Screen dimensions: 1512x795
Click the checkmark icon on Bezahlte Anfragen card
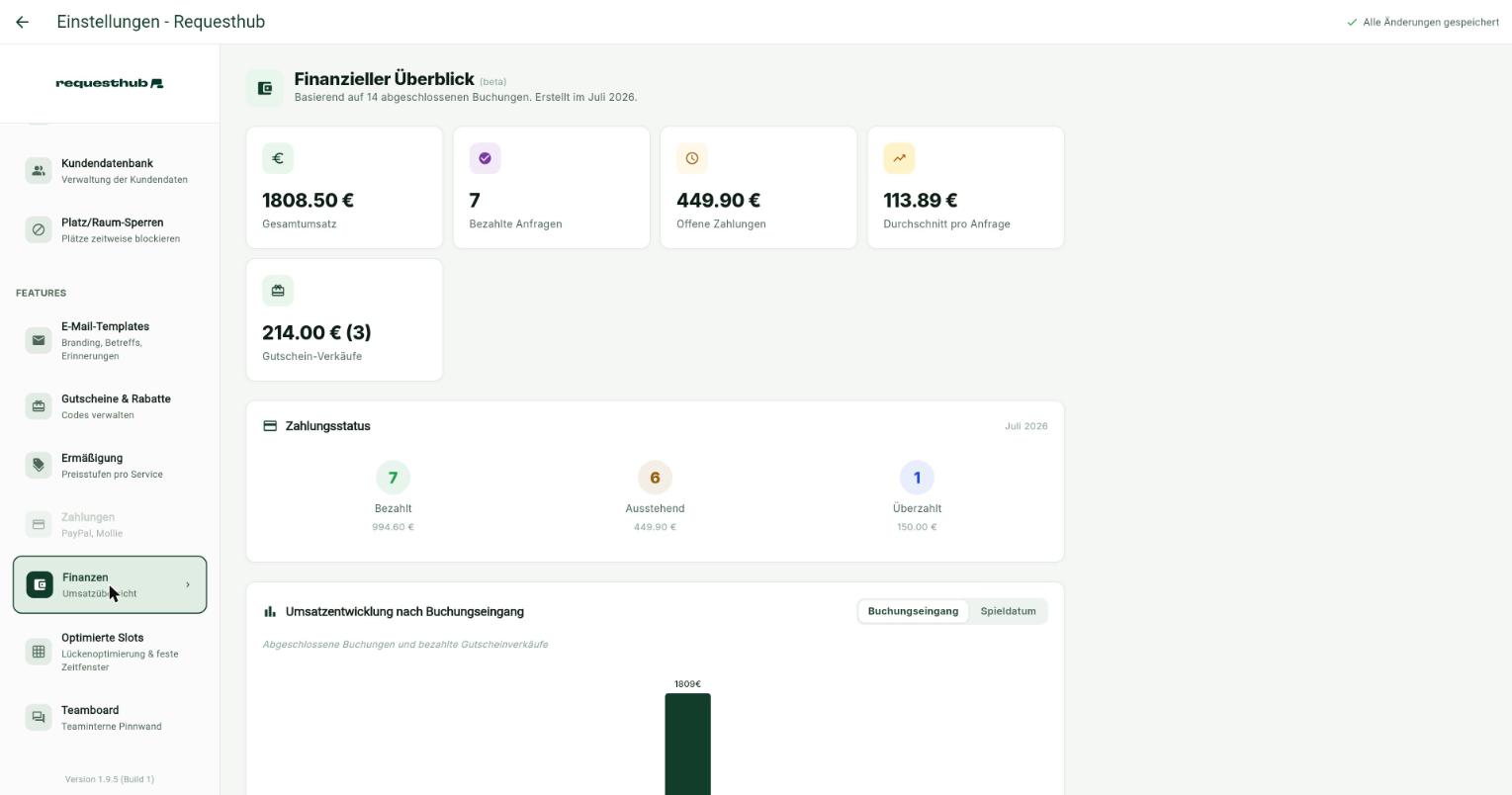pyautogui.click(x=485, y=158)
